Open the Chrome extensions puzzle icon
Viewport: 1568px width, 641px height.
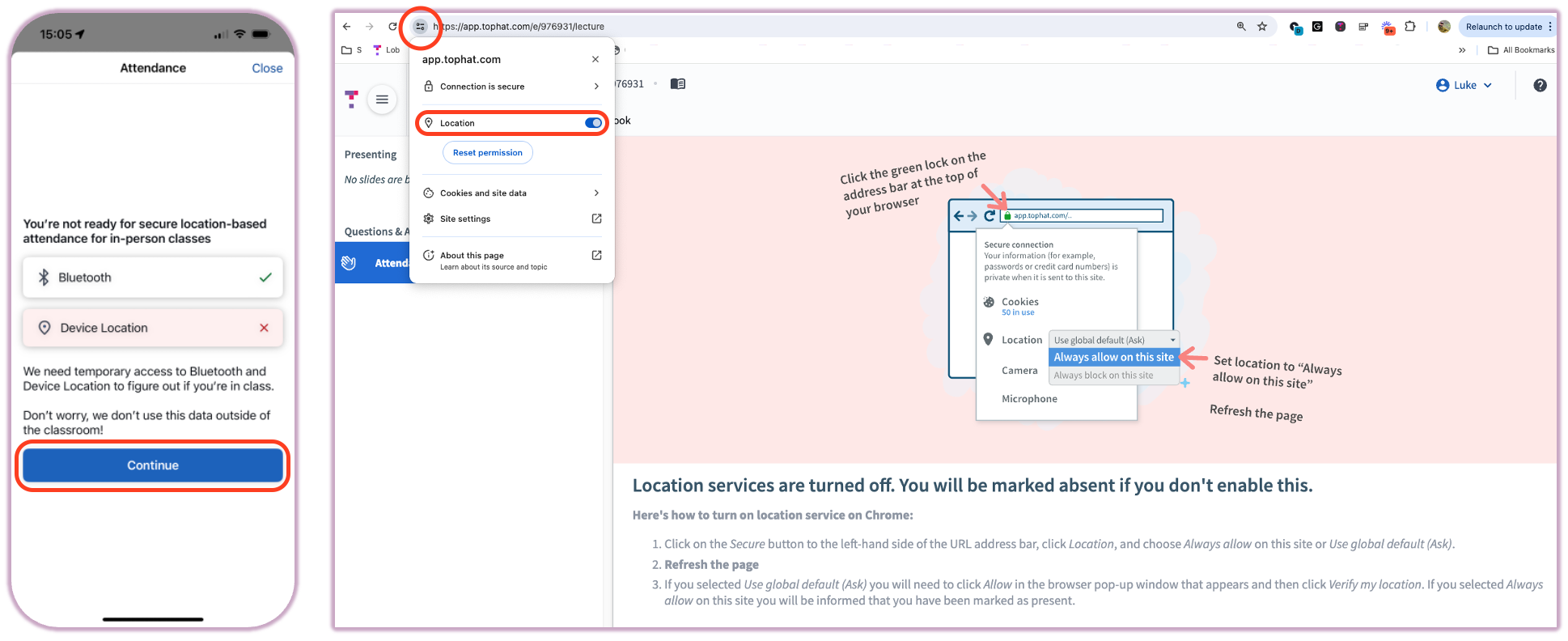point(1410,27)
